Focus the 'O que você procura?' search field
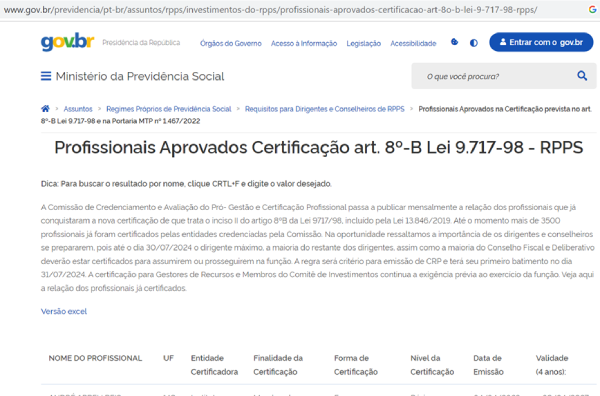 (494, 76)
